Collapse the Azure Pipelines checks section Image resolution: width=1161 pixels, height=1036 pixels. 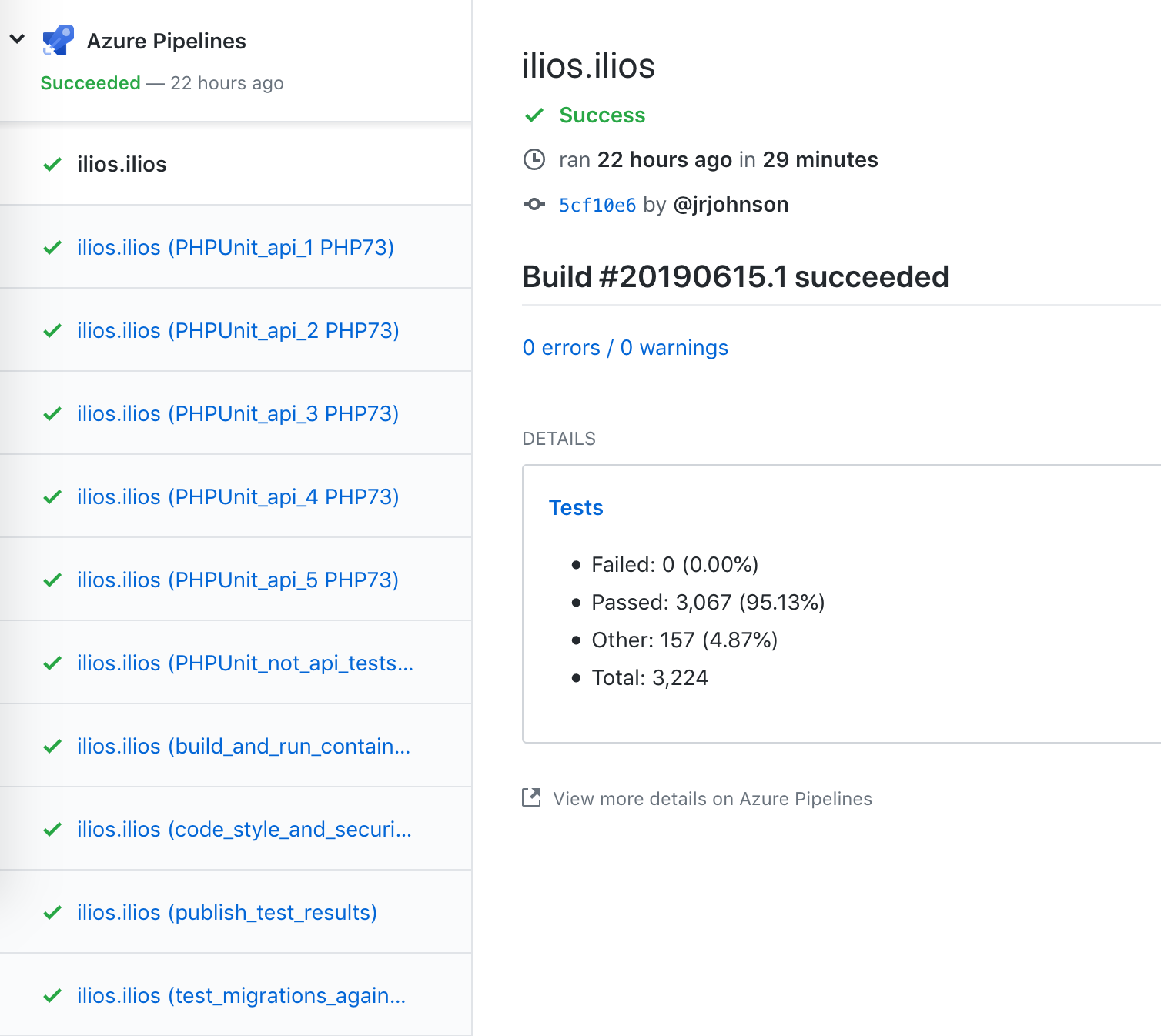click(x=17, y=38)
